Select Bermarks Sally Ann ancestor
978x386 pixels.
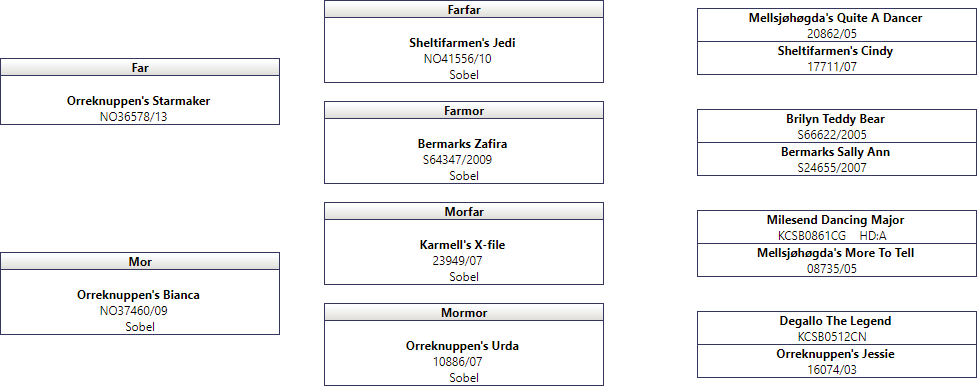(835, 152)
